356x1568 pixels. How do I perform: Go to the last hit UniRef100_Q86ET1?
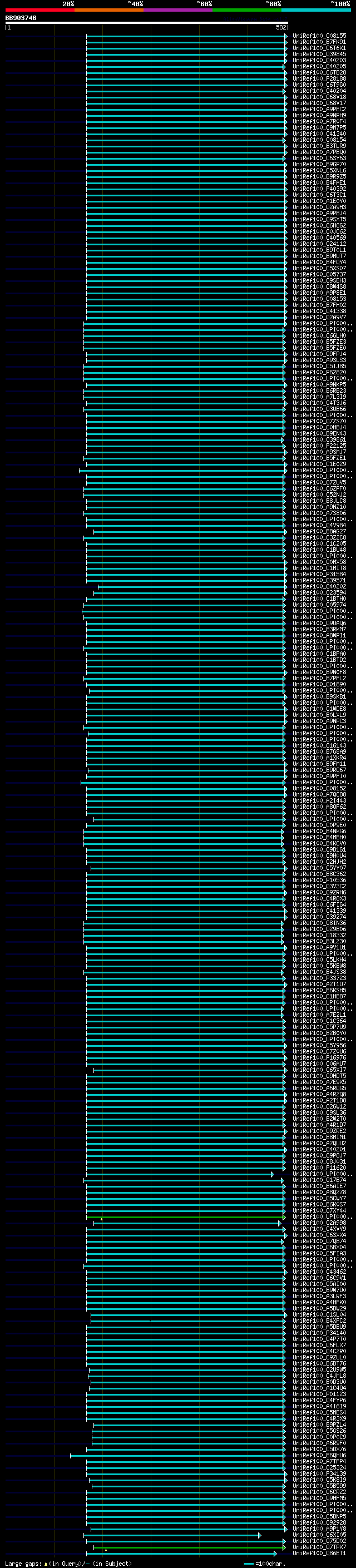(x=319, y=1554)
